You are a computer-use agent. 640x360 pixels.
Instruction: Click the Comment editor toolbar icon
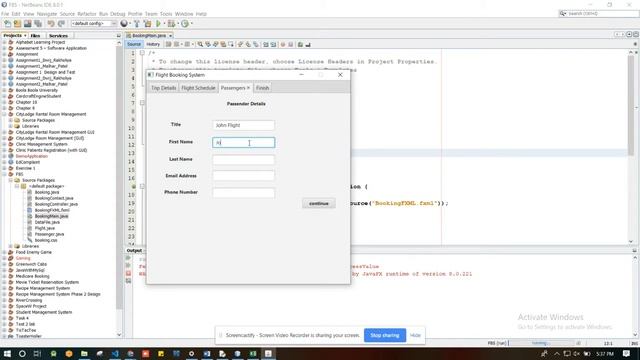click(300, 44)
